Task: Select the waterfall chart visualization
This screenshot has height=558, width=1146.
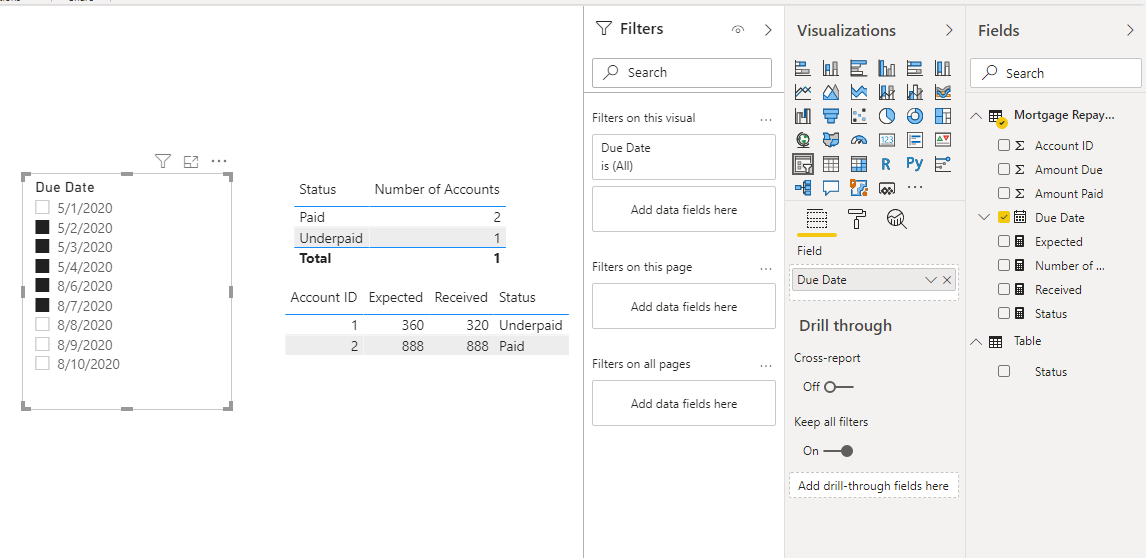Action: [x=802, y=116]
